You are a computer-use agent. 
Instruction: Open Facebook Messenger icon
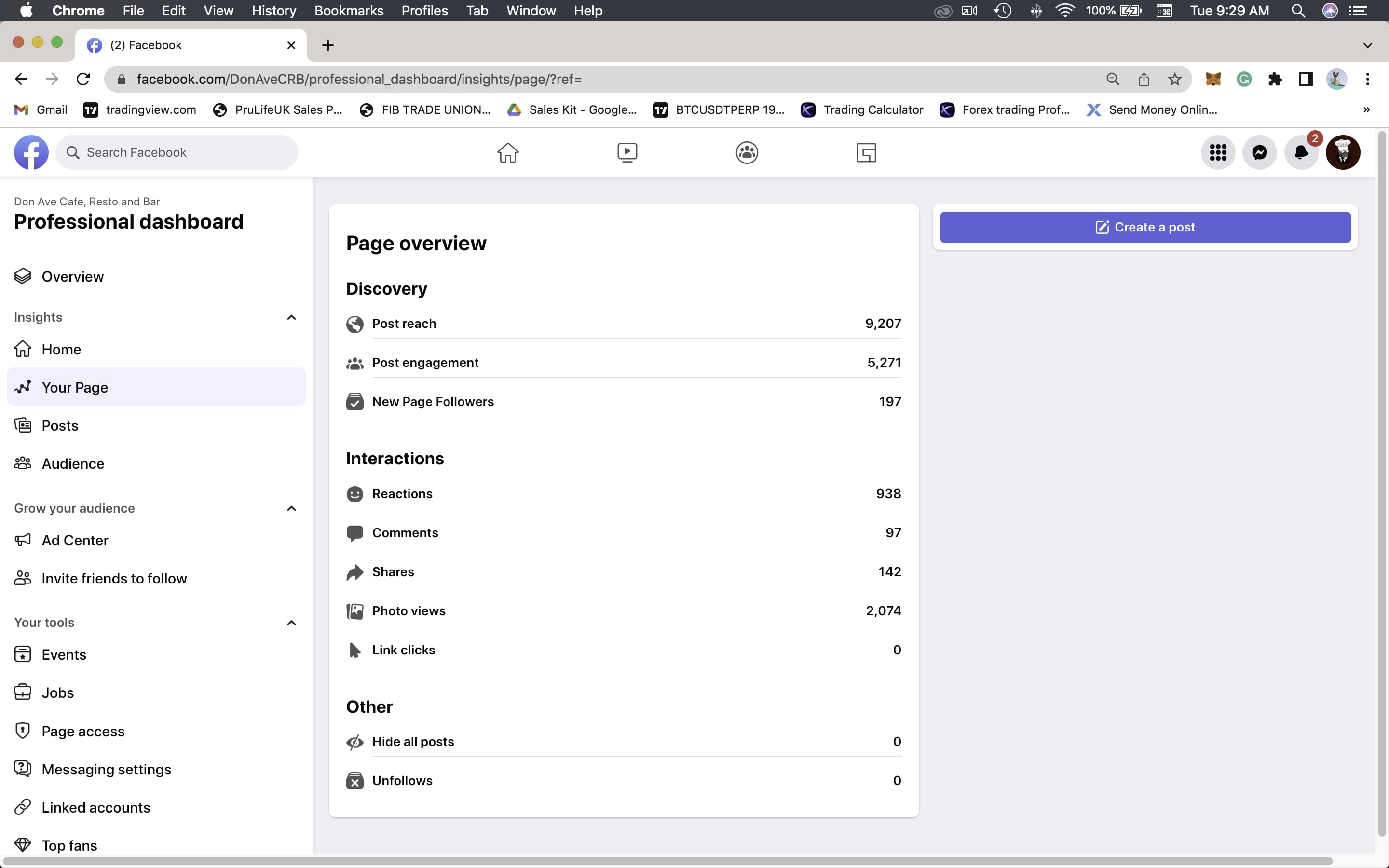[1259, 153]
